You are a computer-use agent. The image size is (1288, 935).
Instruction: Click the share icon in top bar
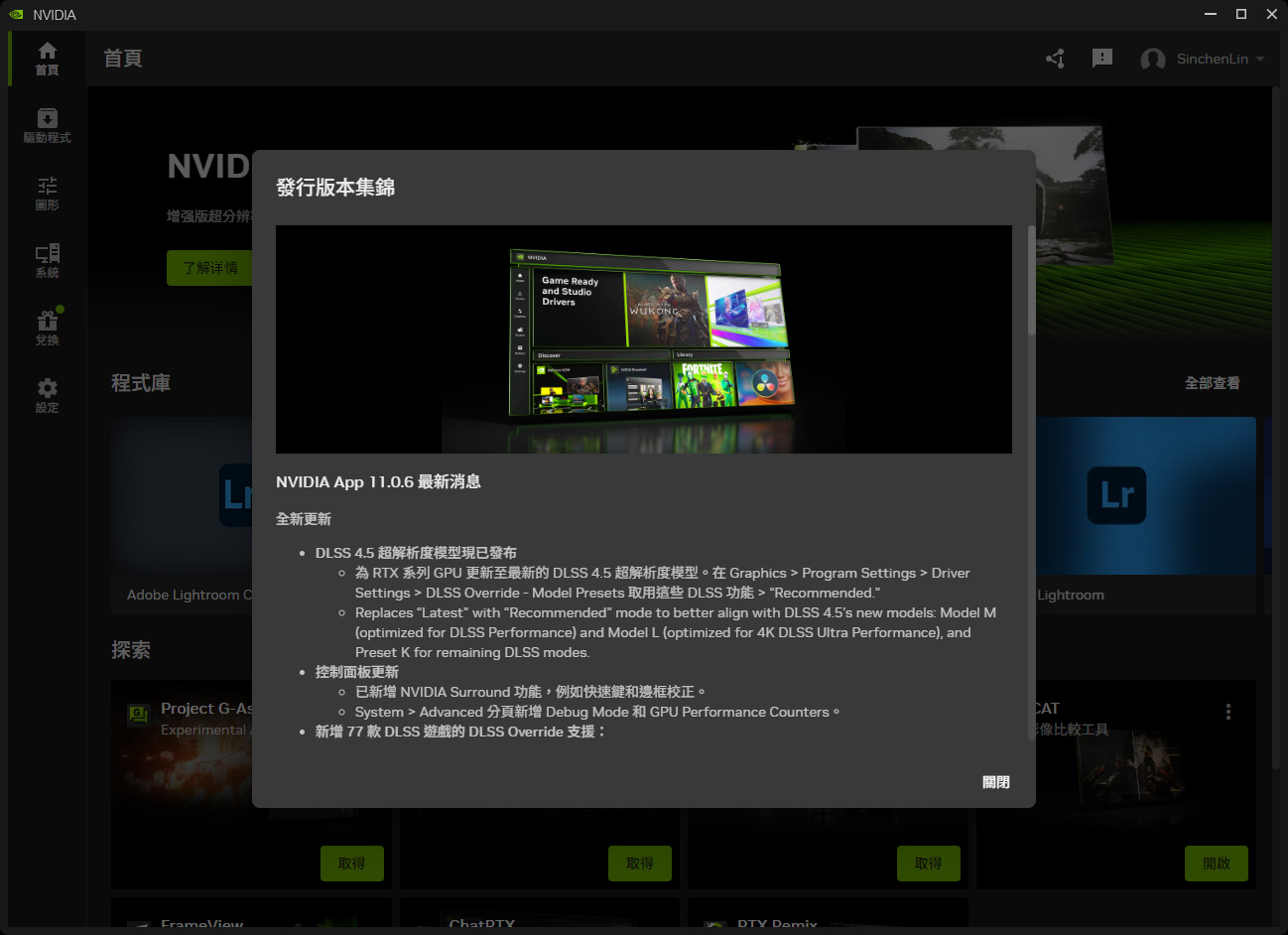pyautogui.click(x=1055, y=59)
